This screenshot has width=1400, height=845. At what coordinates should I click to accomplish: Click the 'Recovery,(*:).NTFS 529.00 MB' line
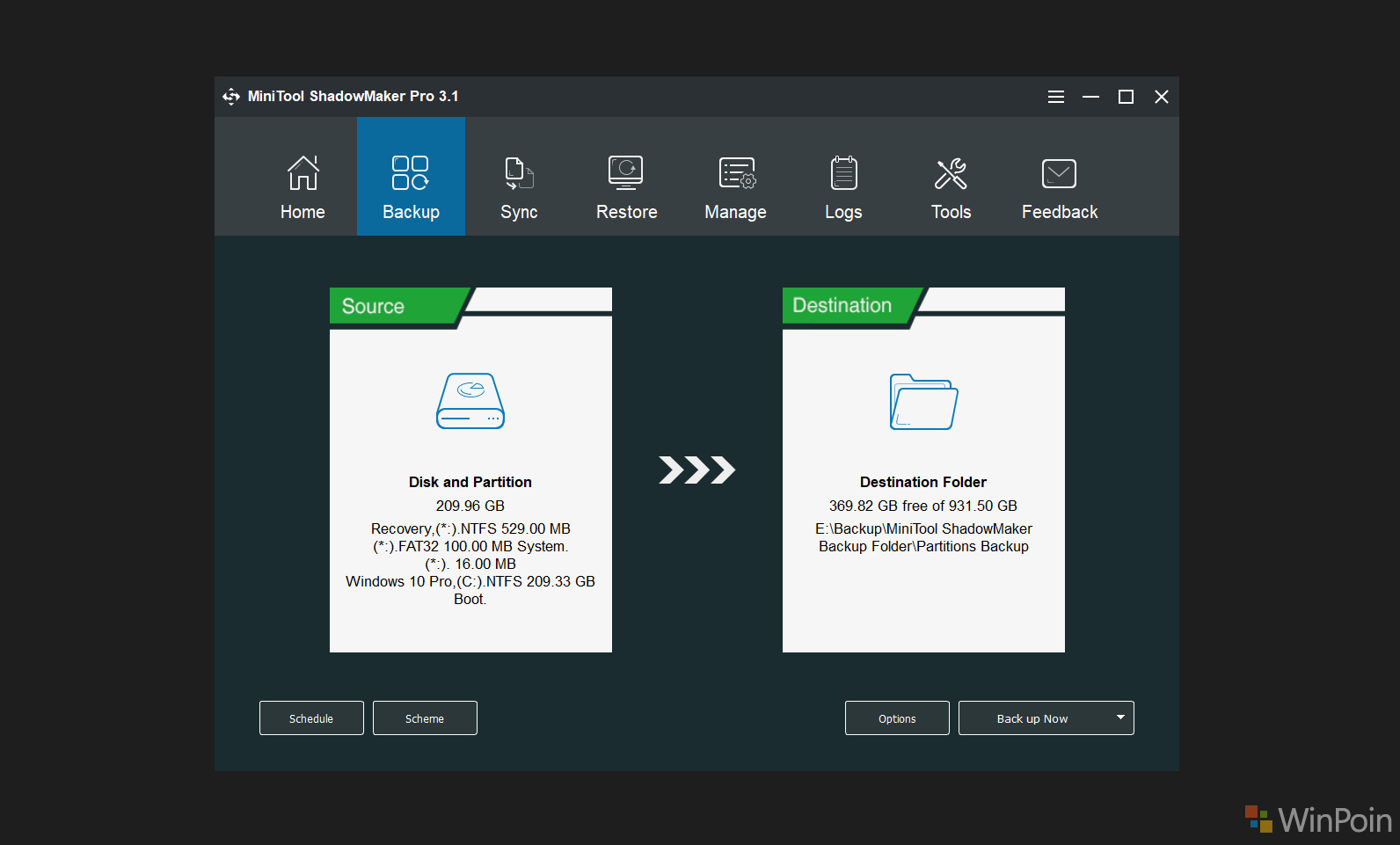click(x=470, y=528)
